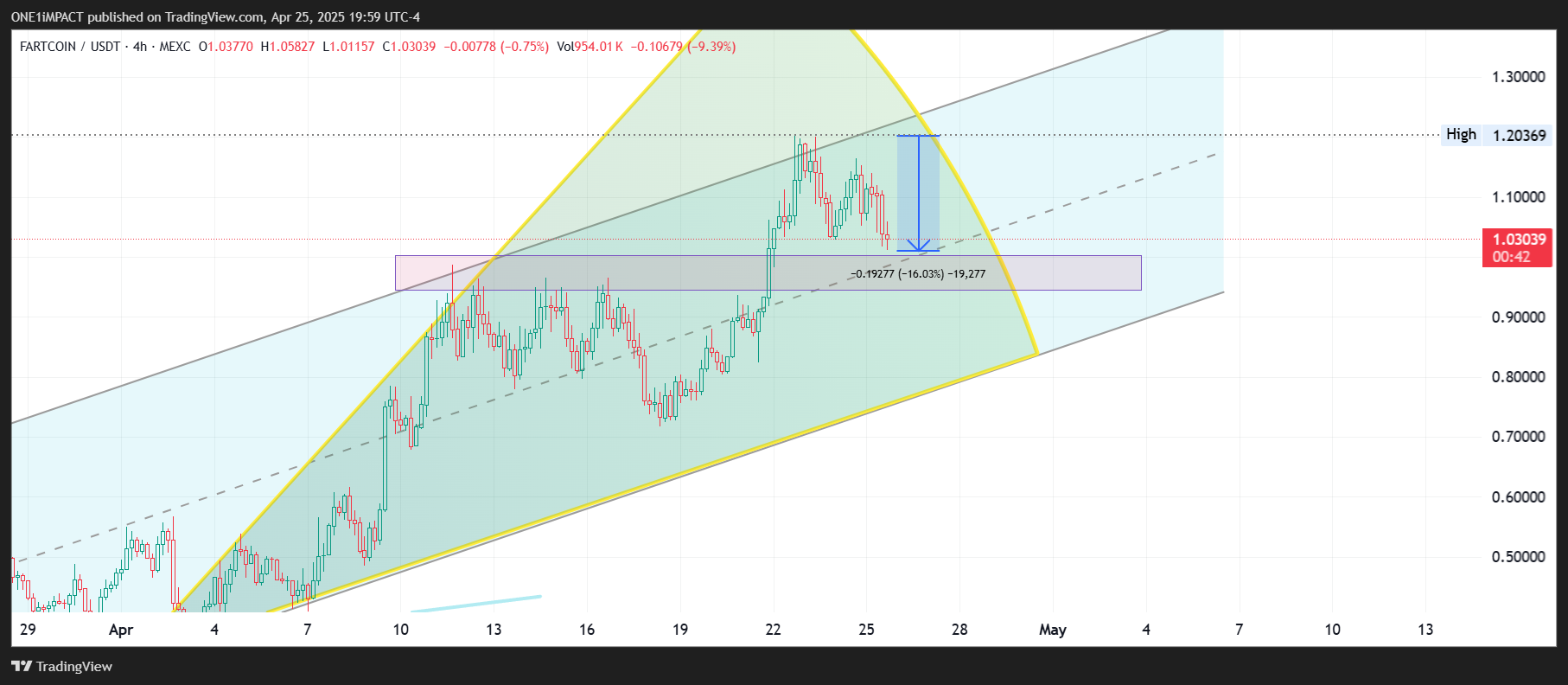The width and height of the screenshot is (1568, 685).
Task: Click the 1.10000 price axis label
Action: (x=1519, y=197)
